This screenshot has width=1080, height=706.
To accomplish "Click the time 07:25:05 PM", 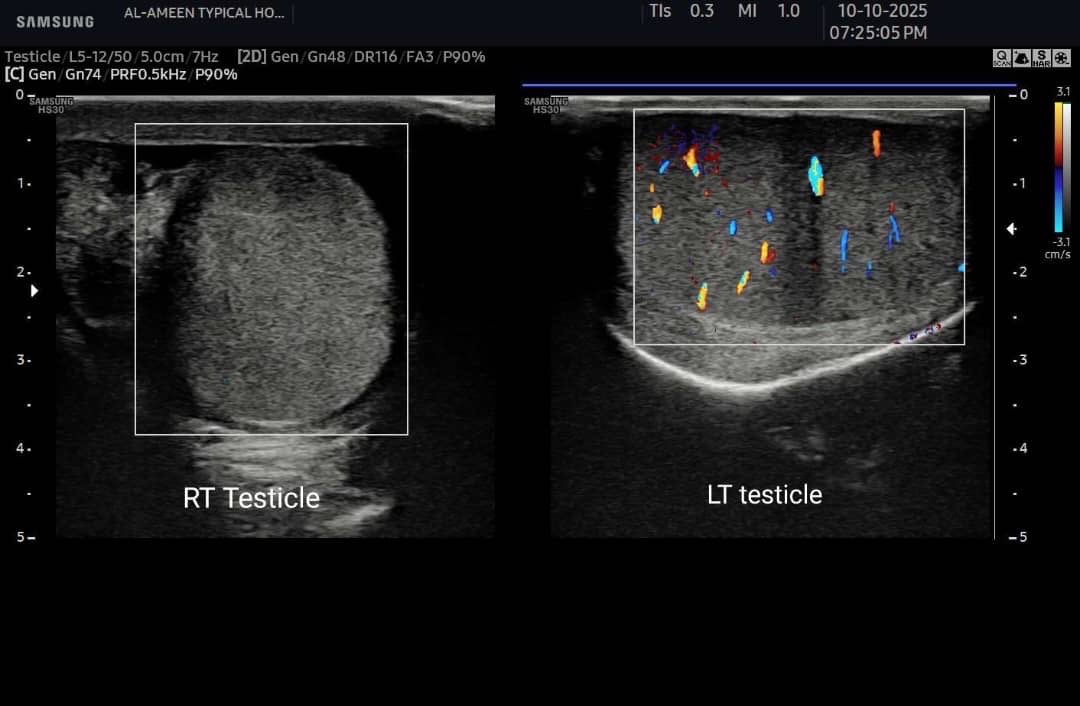I will [878, 32].
